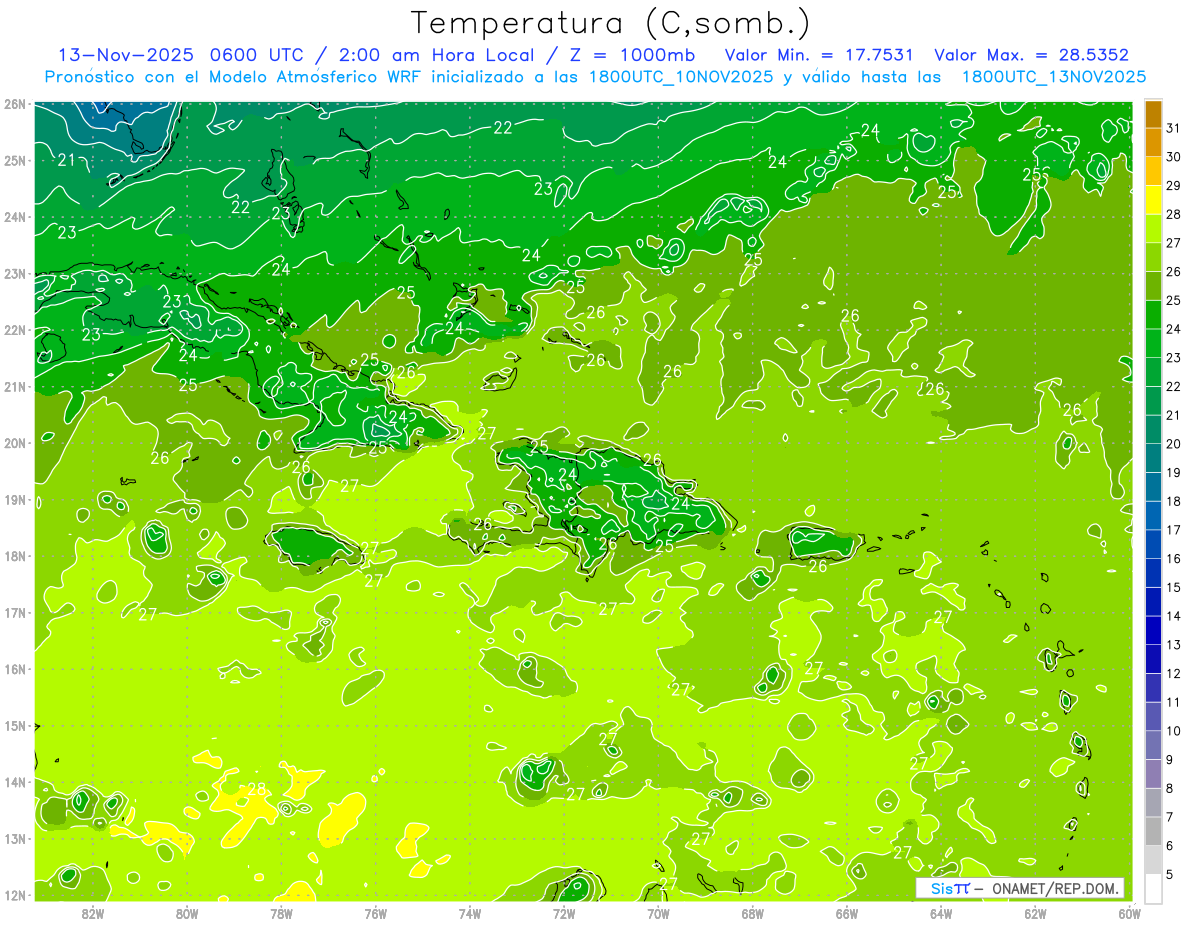Click the '16N' latitude axis label

pos(15,669)
